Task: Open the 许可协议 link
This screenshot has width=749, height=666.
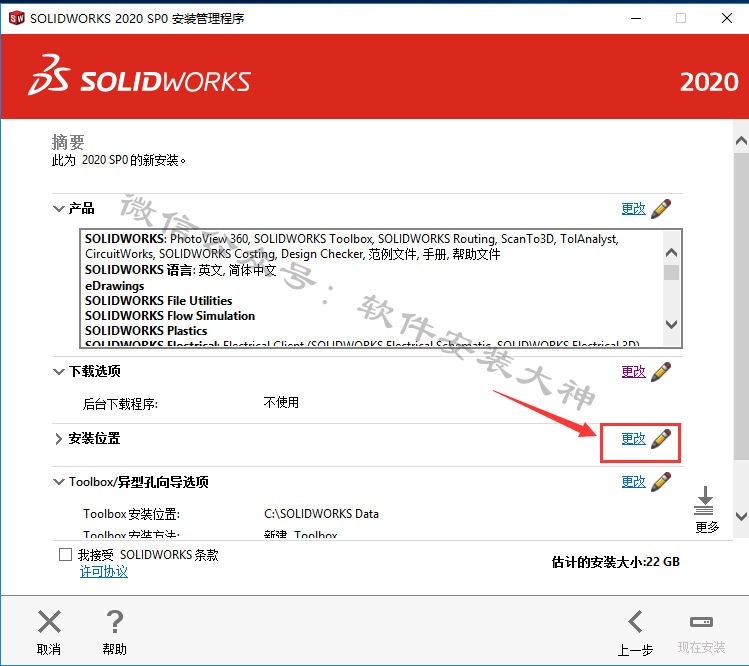Action: tap(104, 571)
